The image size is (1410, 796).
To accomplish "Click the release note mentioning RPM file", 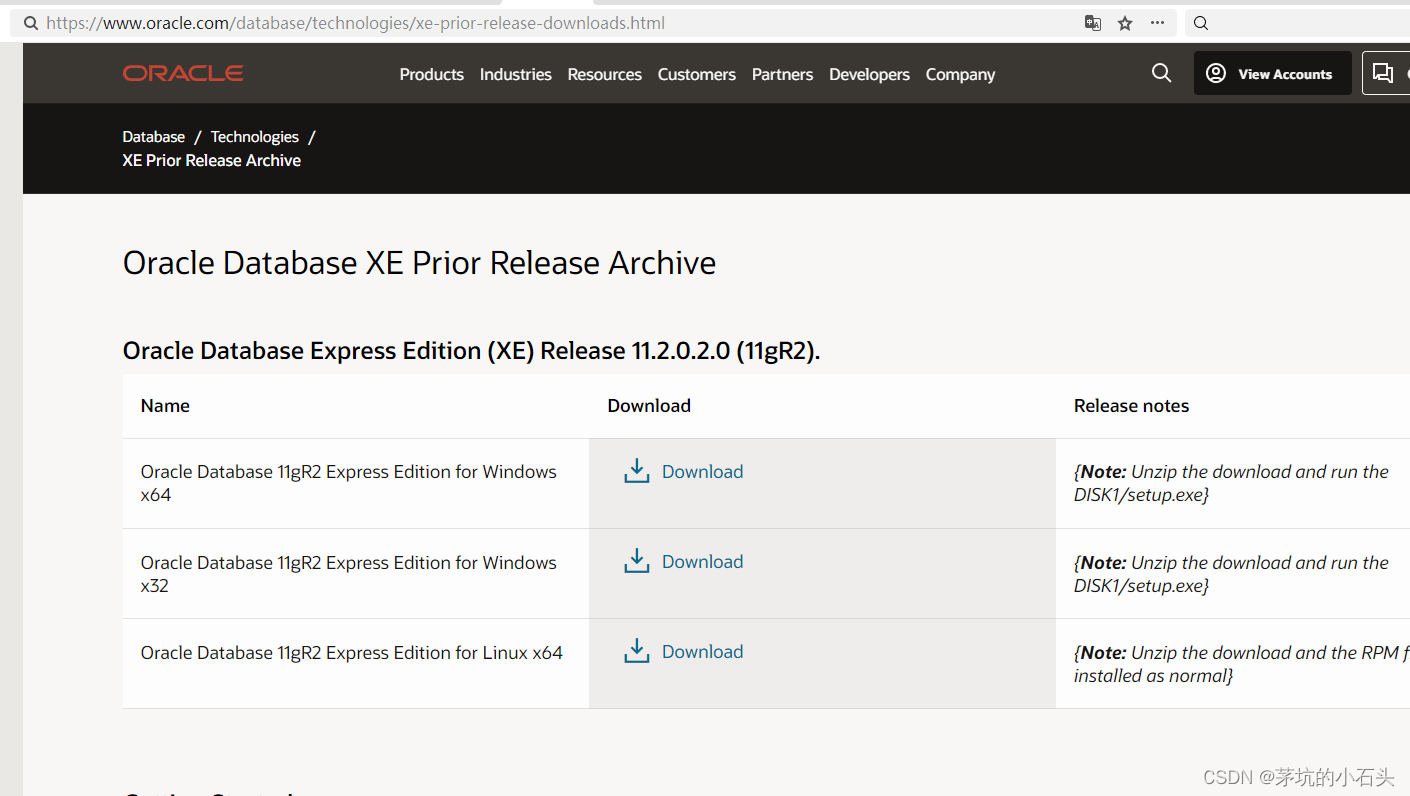I will 1241,664.
